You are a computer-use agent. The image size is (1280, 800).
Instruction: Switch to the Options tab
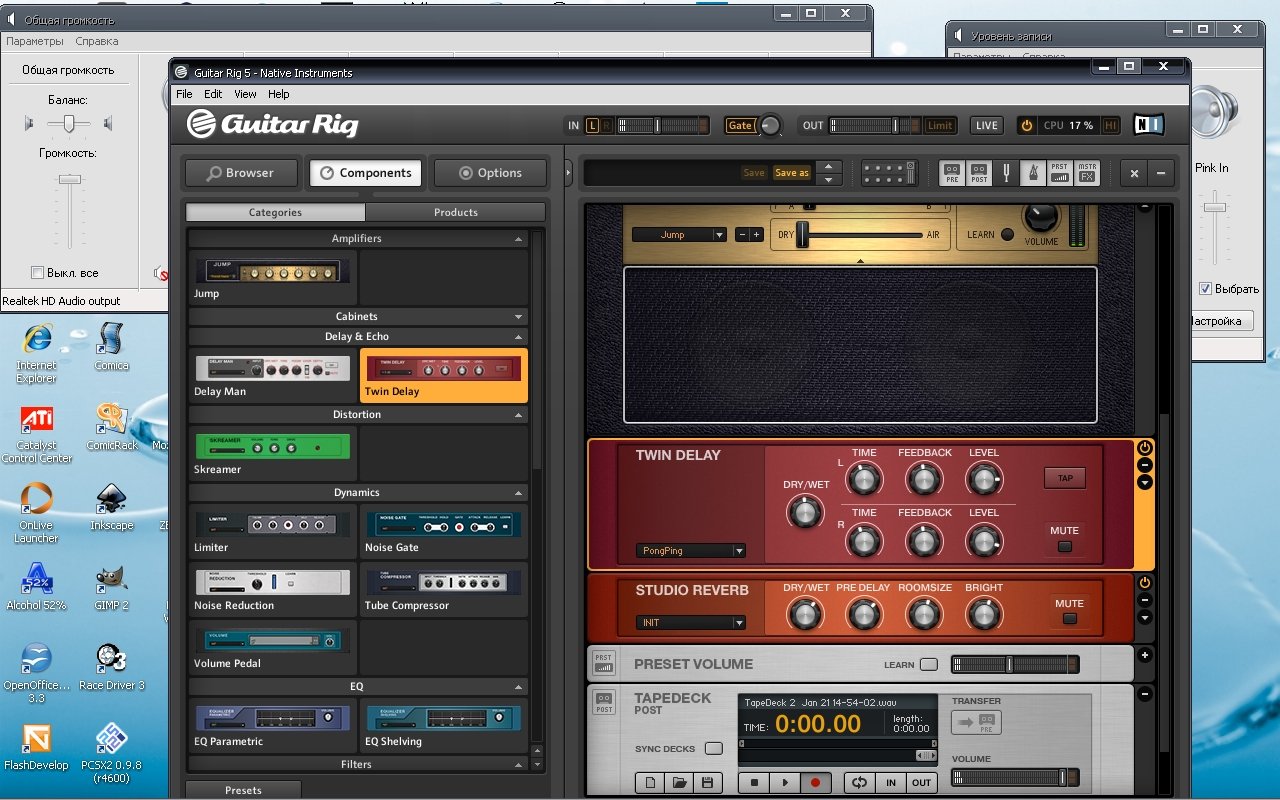[491, 173]
